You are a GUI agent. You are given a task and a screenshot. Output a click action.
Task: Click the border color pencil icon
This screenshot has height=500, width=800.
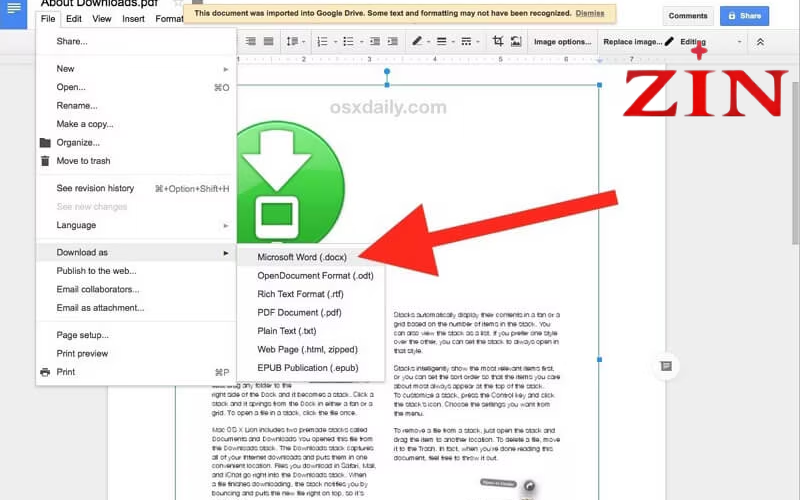(417, 41)
